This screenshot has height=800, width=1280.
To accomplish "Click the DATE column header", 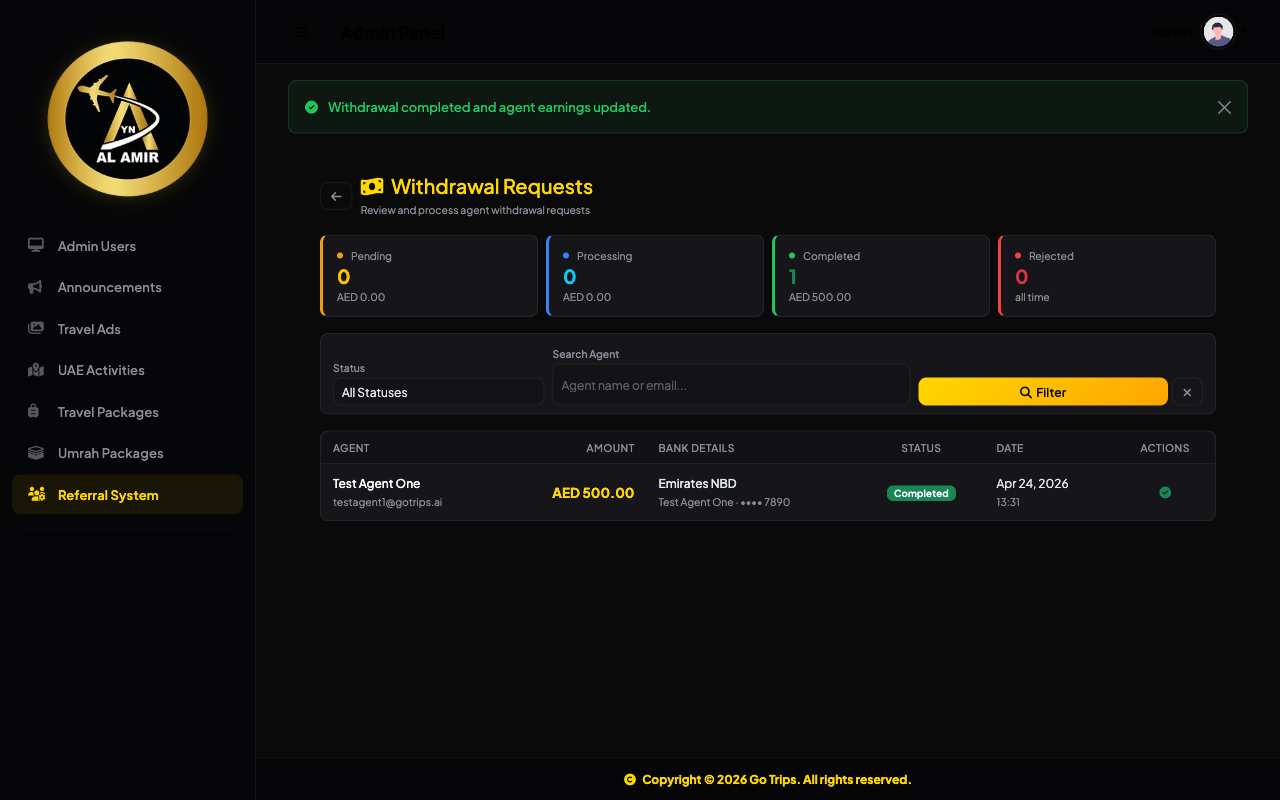I will tap(1010, 448).
